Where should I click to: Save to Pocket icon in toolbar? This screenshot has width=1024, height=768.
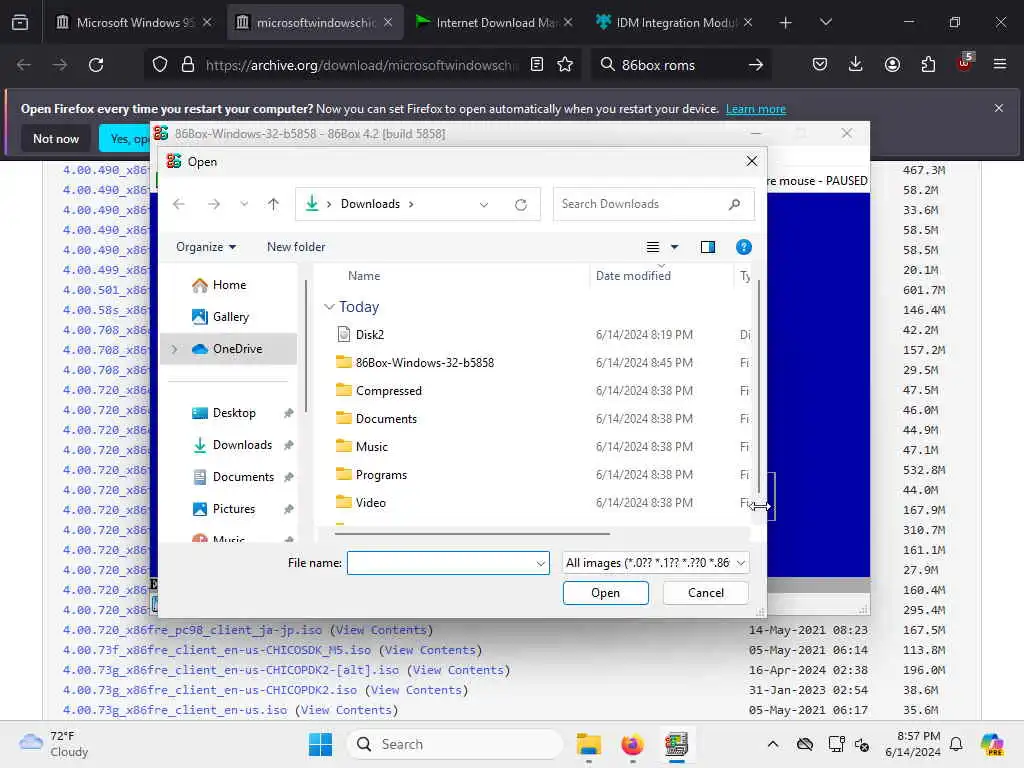coord(820,65)
